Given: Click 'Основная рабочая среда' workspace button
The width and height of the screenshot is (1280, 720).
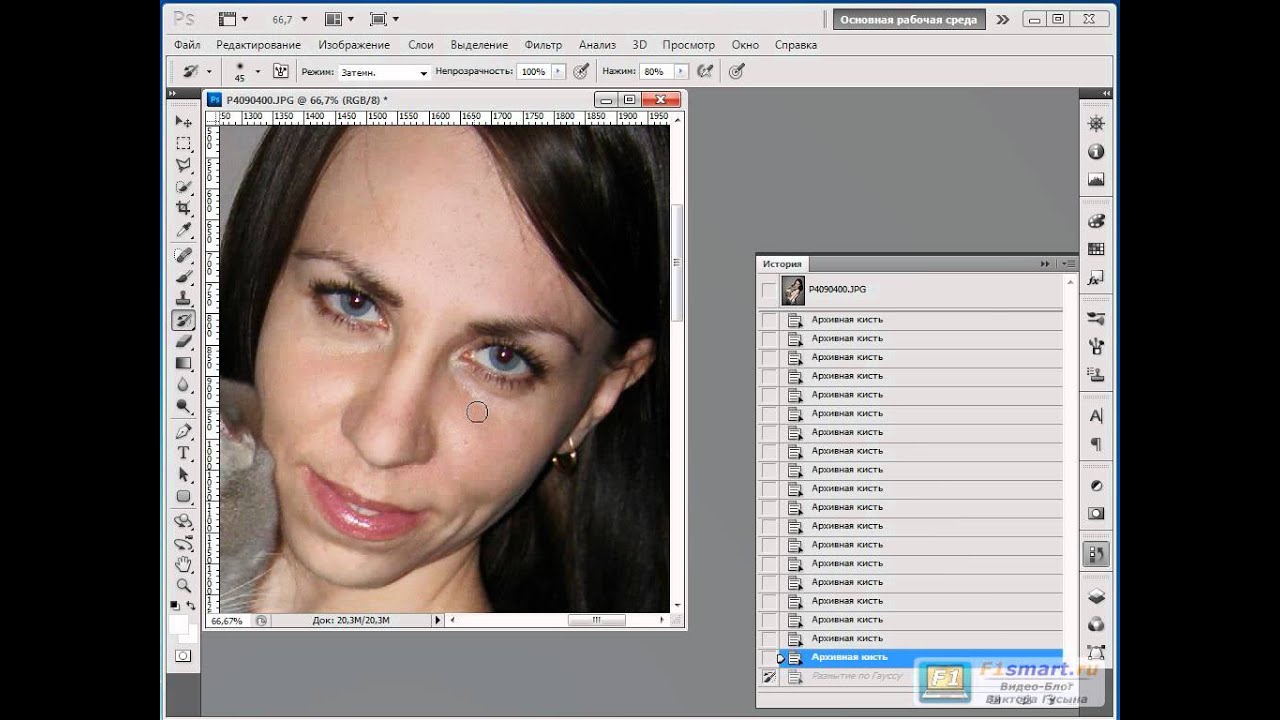Looking at the screenshot, I should (x=908, y=19).
